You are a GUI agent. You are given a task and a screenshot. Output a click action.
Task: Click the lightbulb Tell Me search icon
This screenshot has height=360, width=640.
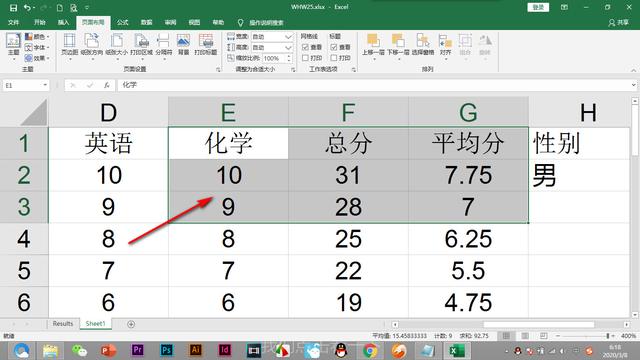point(240,22)
